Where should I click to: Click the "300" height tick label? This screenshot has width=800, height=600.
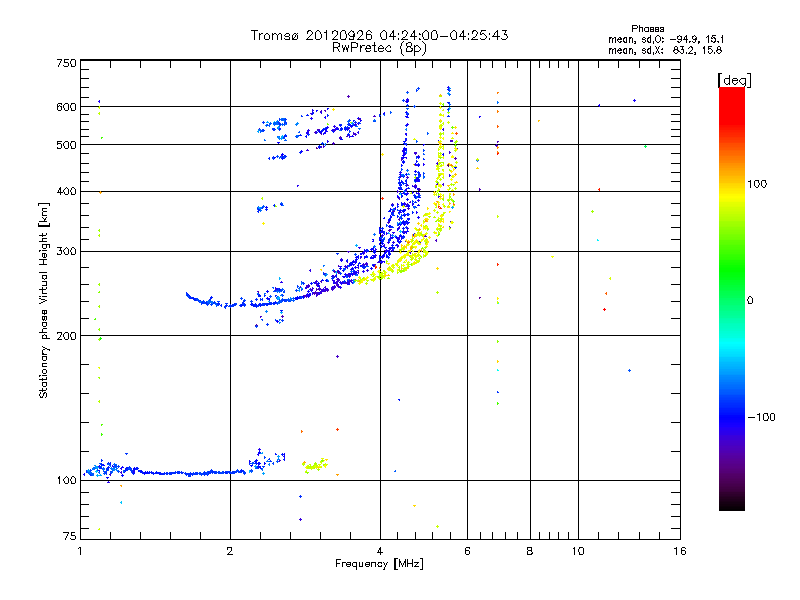point(66,252)
